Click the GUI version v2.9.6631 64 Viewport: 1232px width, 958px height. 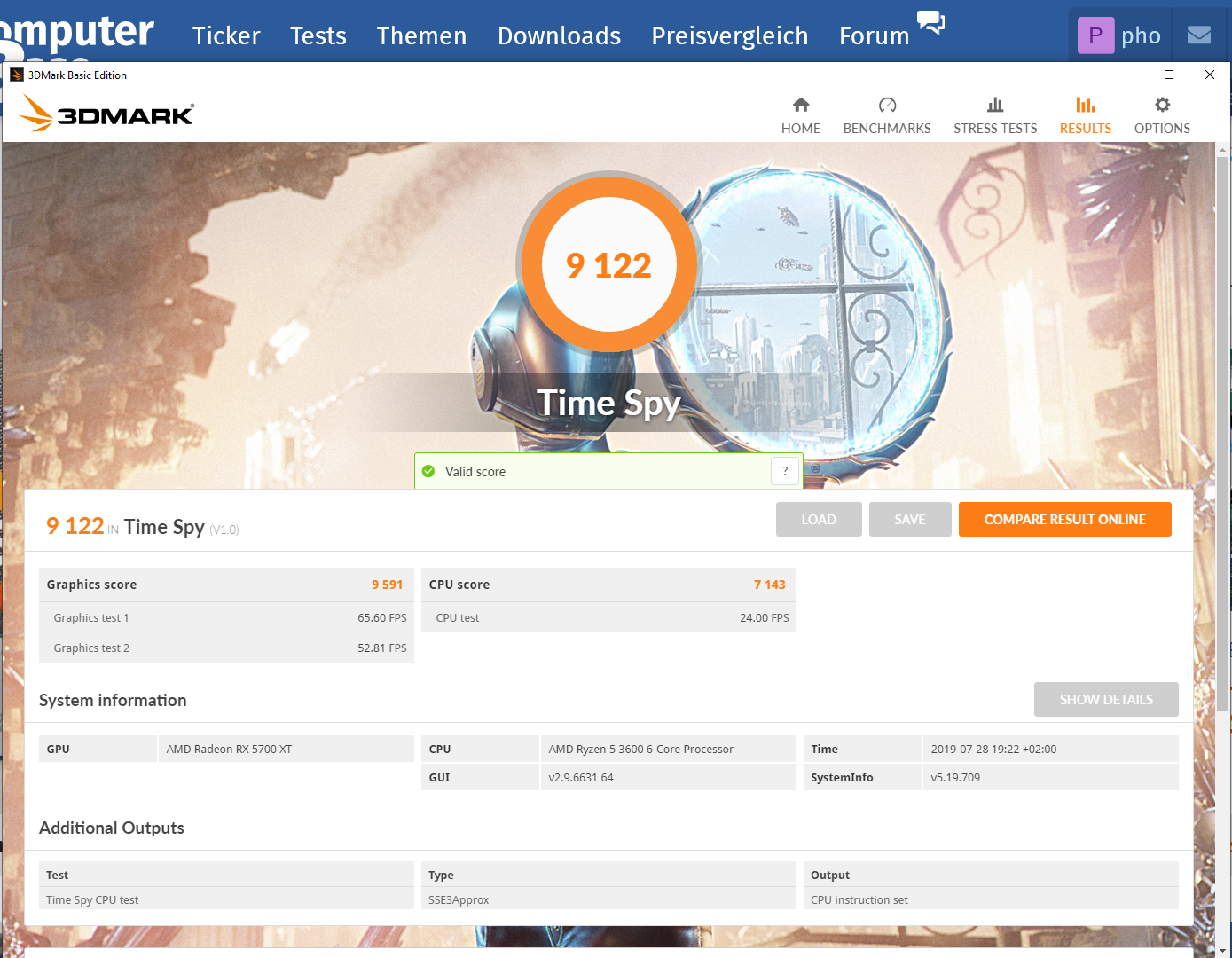[581, 777]
